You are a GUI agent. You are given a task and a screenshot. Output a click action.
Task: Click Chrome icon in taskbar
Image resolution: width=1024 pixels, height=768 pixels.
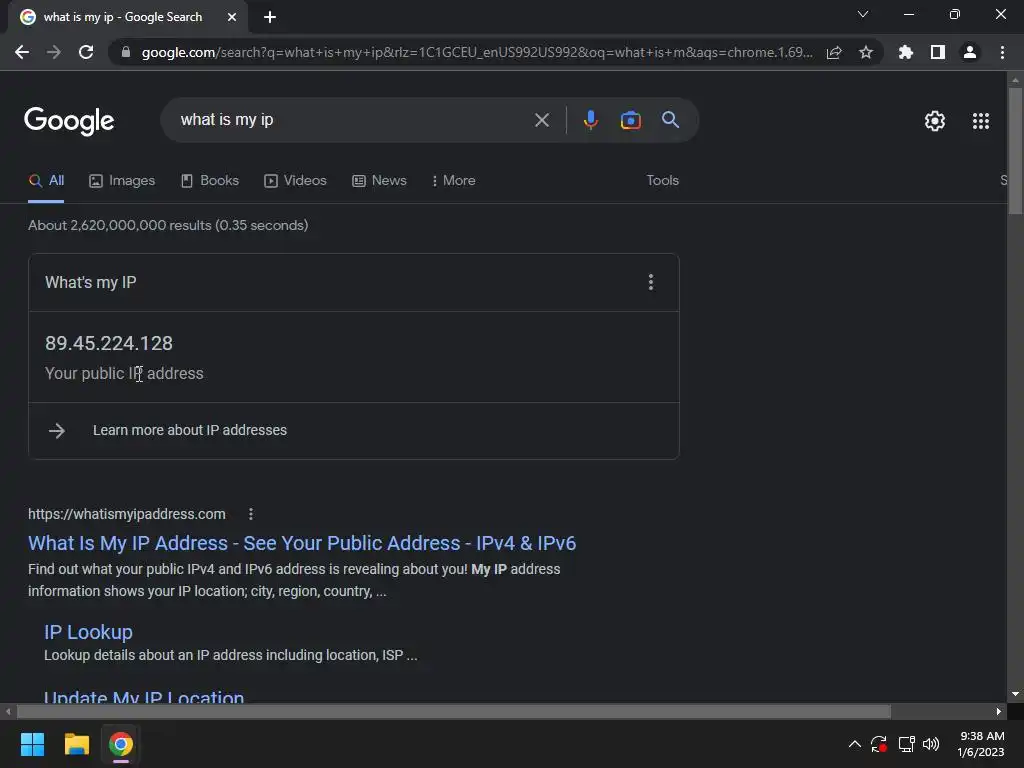[121, 744]
